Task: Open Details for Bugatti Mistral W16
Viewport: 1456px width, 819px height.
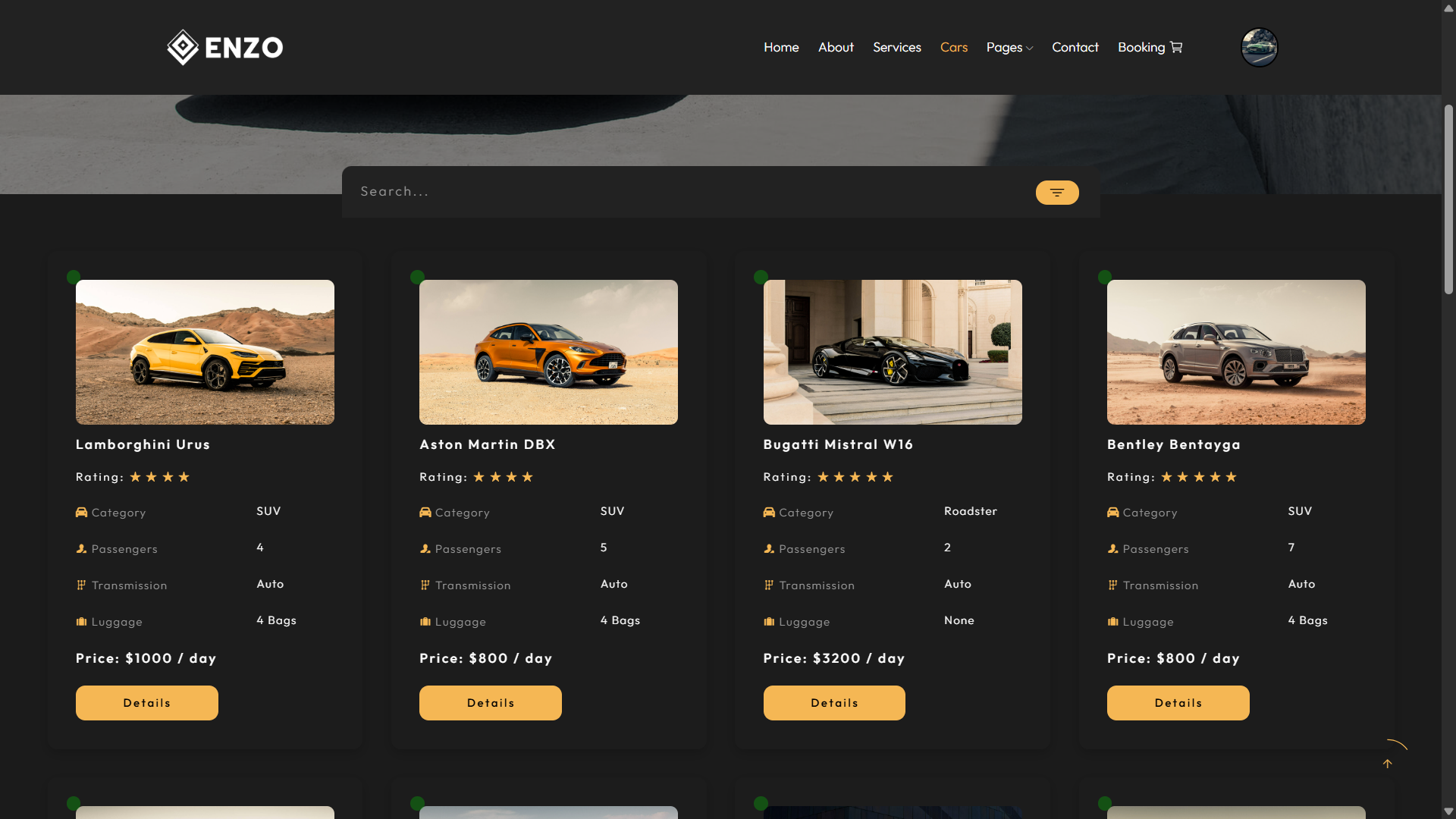Action: point(834,703)
